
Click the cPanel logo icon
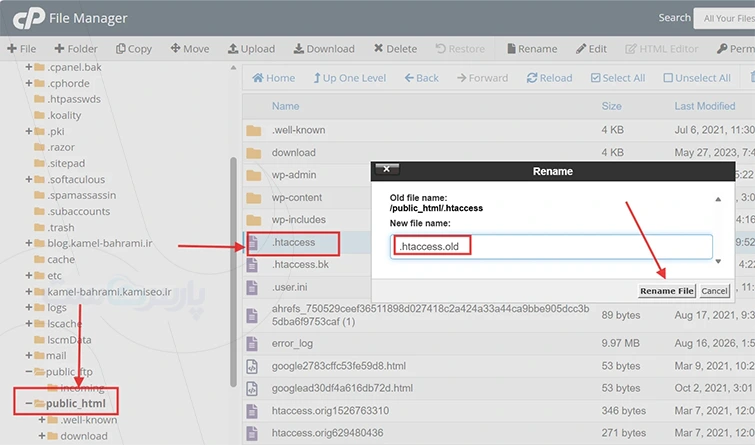pyautogui.click(x=28, y=19)
